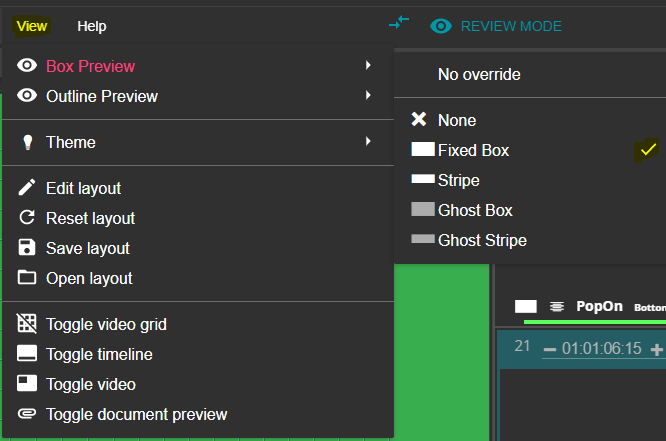This screenshot has height=441, width=666.
Task: Click the Toggle video grid icon
Action: click(27, 324)
